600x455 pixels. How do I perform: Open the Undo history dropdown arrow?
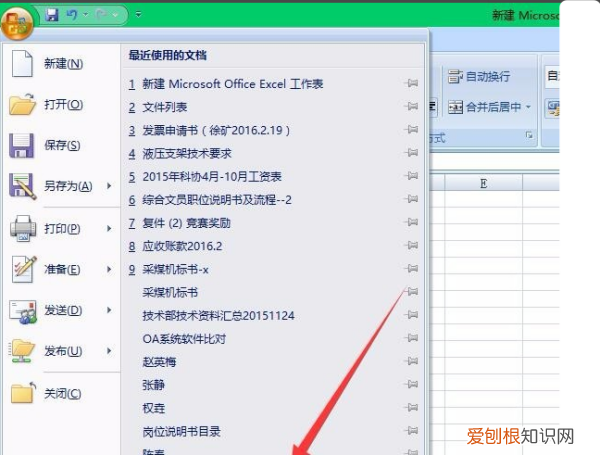click(x=86, y=15)
